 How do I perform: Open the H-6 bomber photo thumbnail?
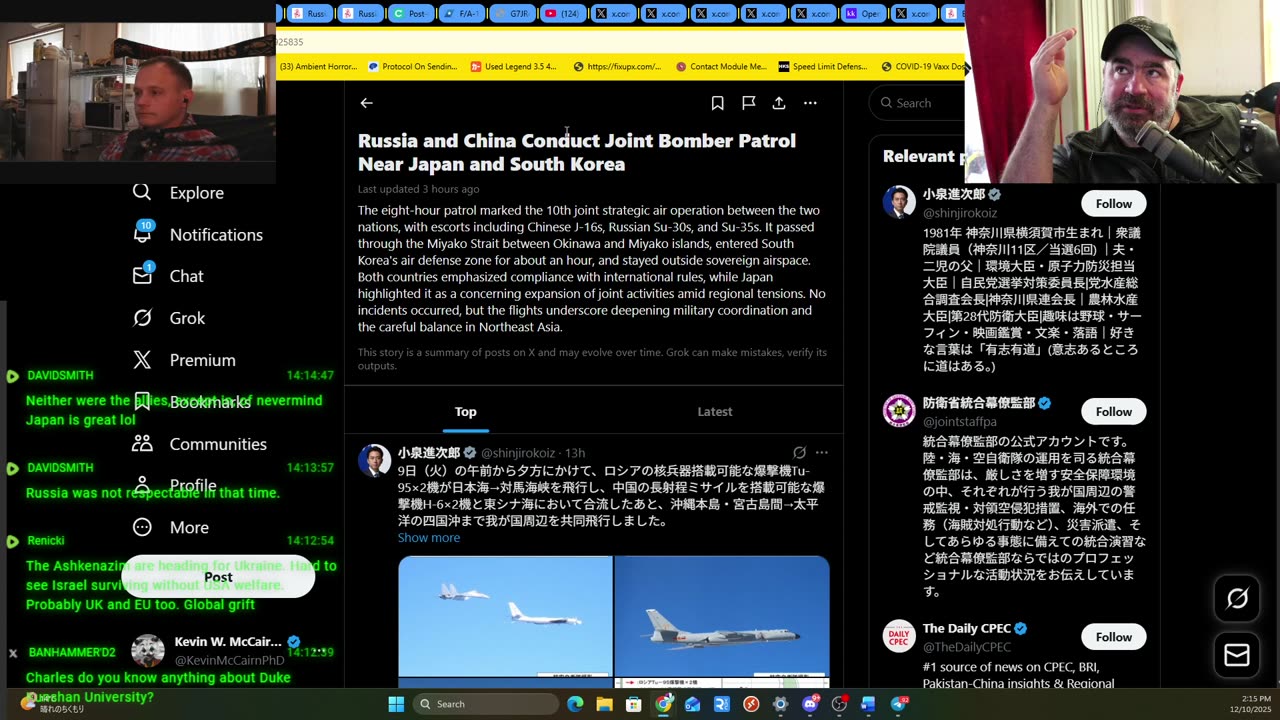(722, 616)
